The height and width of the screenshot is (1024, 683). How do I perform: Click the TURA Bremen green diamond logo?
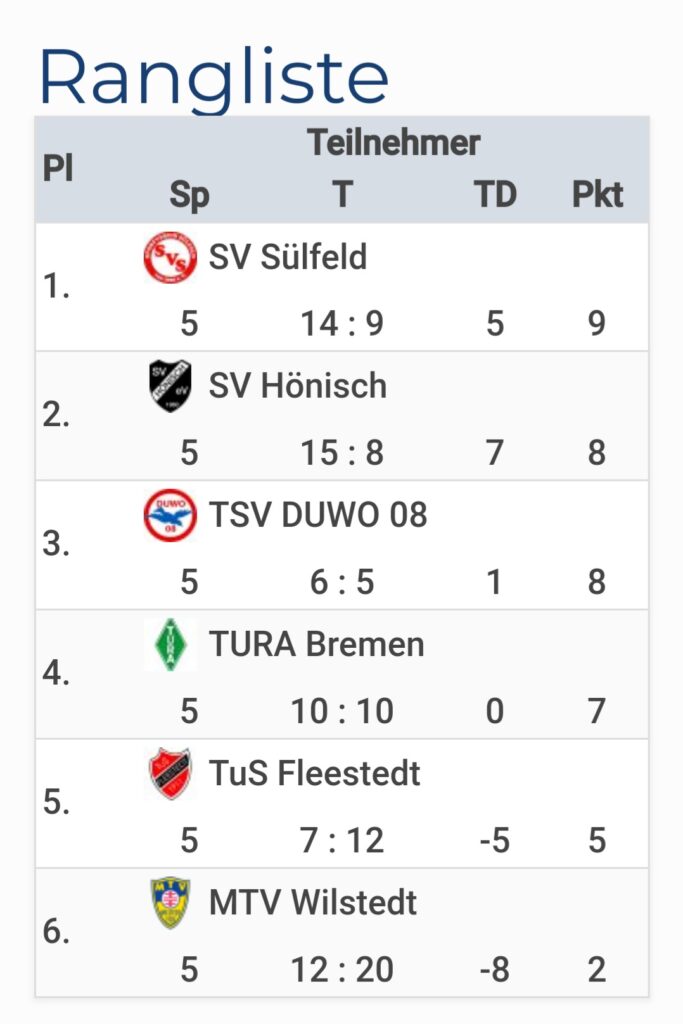170,644
